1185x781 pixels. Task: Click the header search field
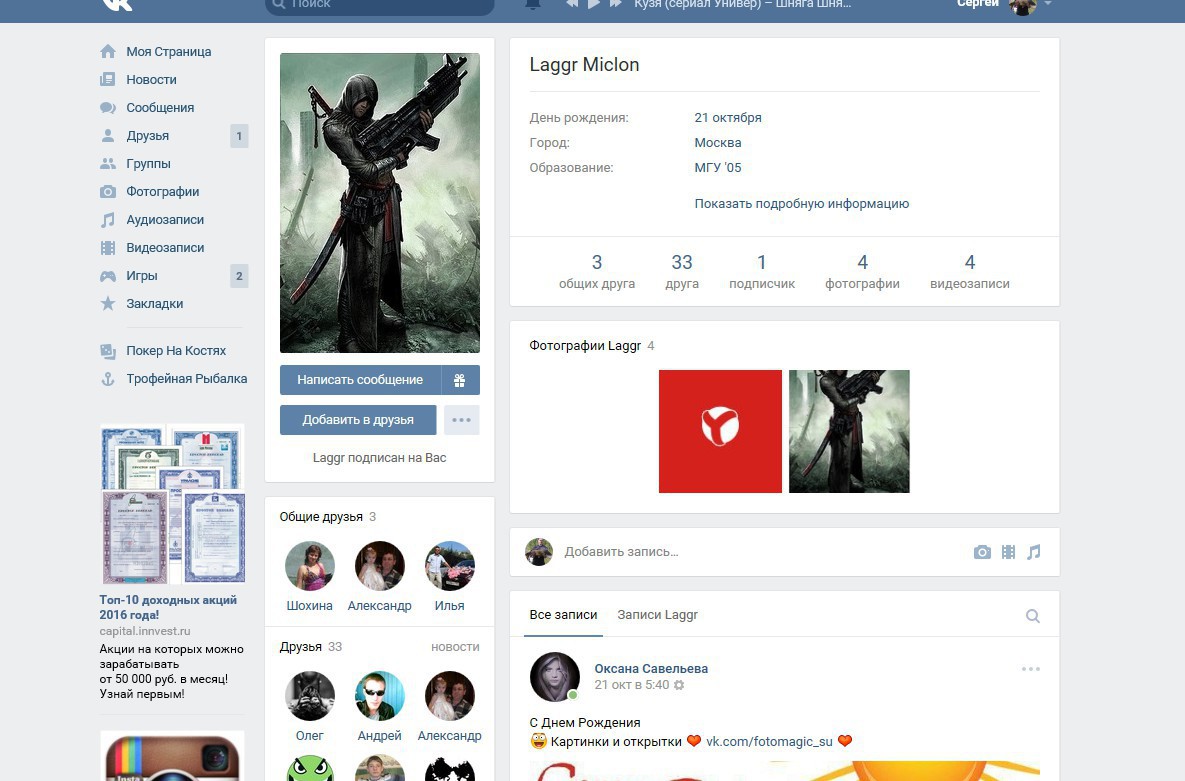click(379, 5)
